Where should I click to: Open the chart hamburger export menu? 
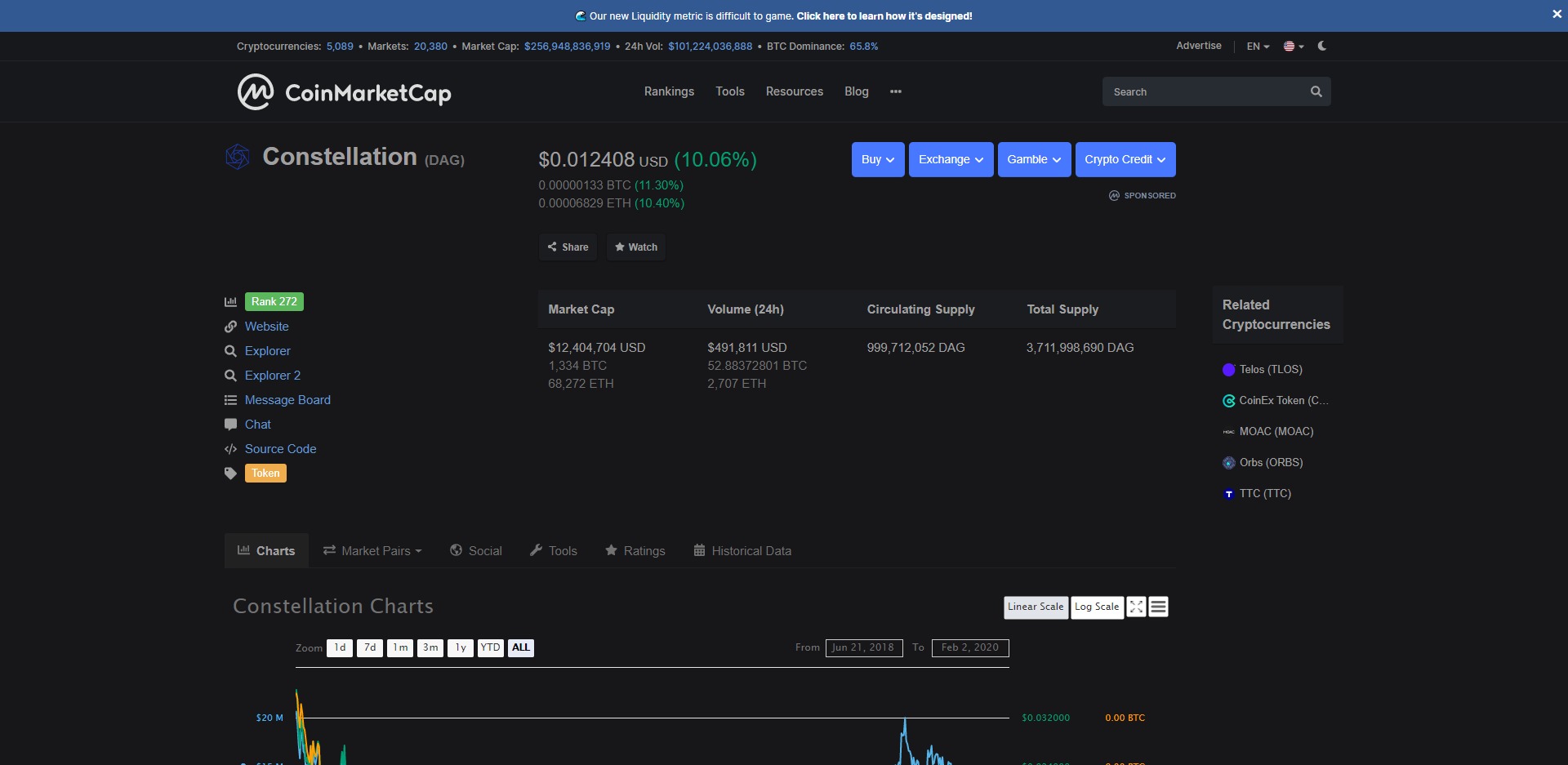point(1158,607)
